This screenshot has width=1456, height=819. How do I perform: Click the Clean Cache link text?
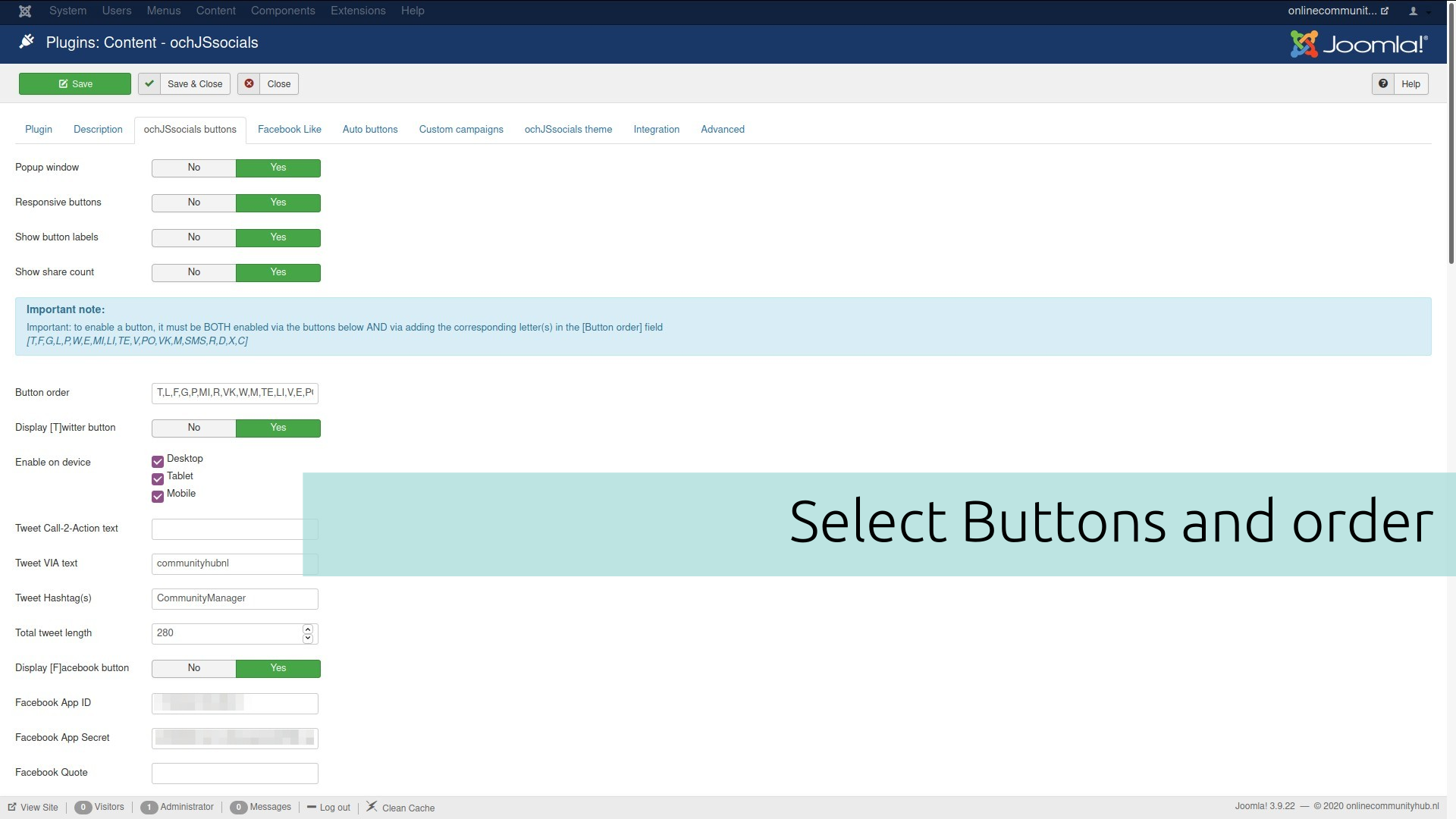pyautogui.click(x=408, y=808)
